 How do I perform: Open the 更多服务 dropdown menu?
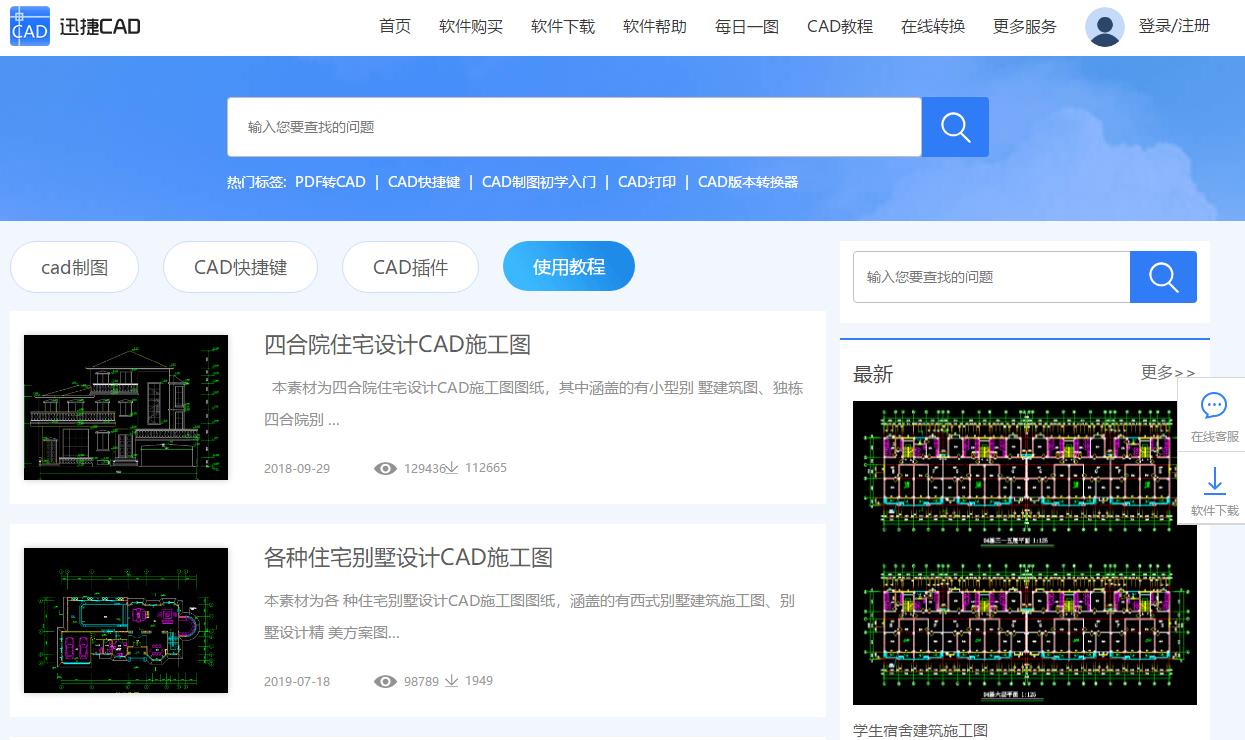[x=1024, y=27]
